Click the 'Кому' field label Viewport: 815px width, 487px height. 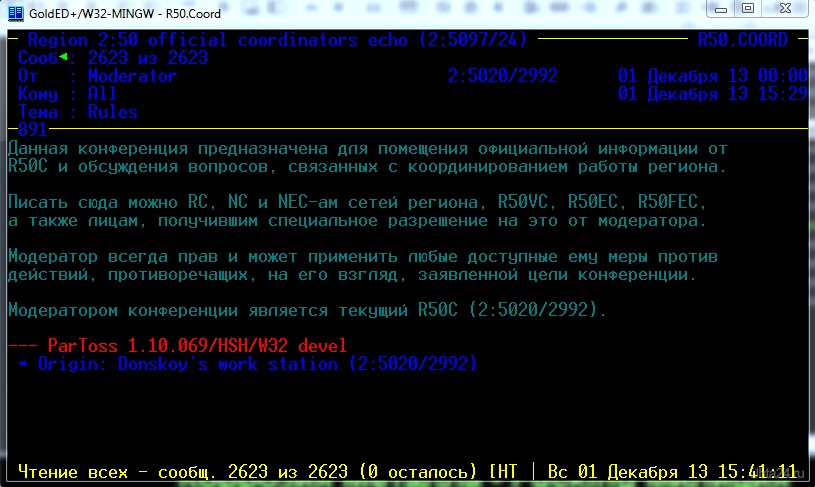[x=37, y=94]
